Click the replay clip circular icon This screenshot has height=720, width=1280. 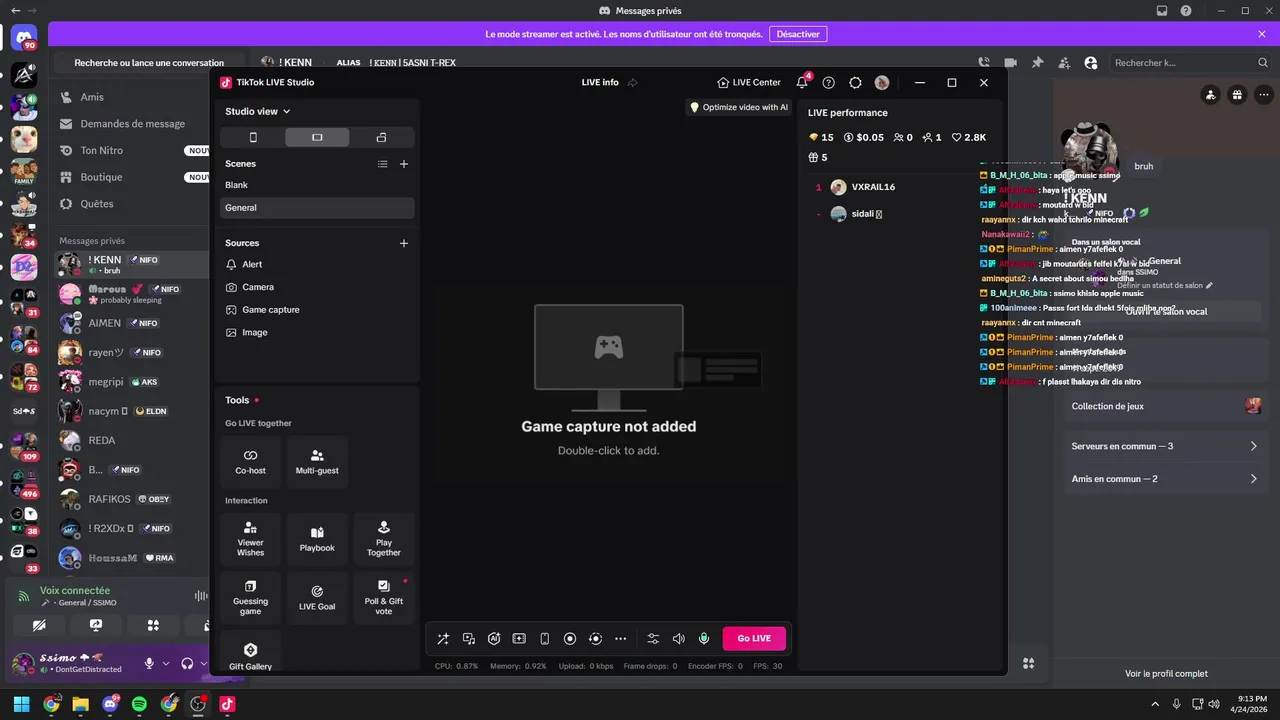pyautogui.click(x=595, y=638)
